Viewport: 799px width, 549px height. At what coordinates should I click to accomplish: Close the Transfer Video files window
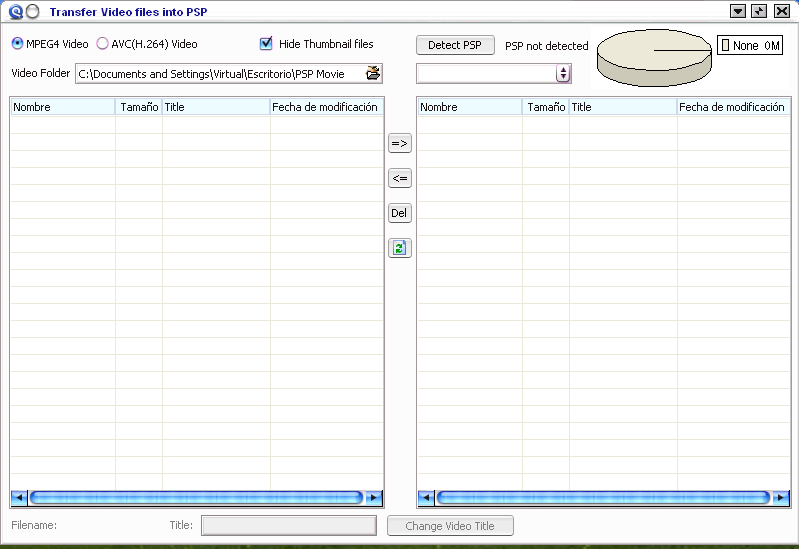tap(782, 11)
